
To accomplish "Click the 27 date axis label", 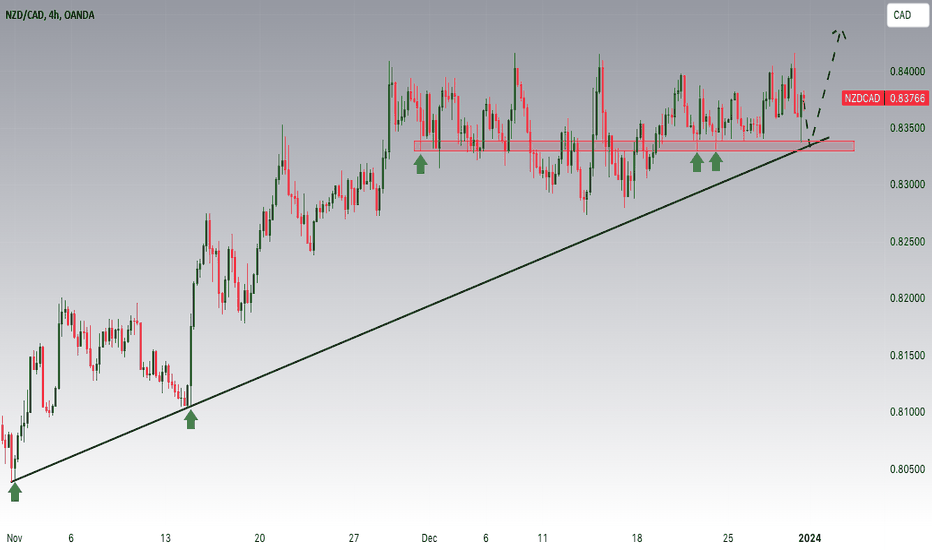I will 354,538.
